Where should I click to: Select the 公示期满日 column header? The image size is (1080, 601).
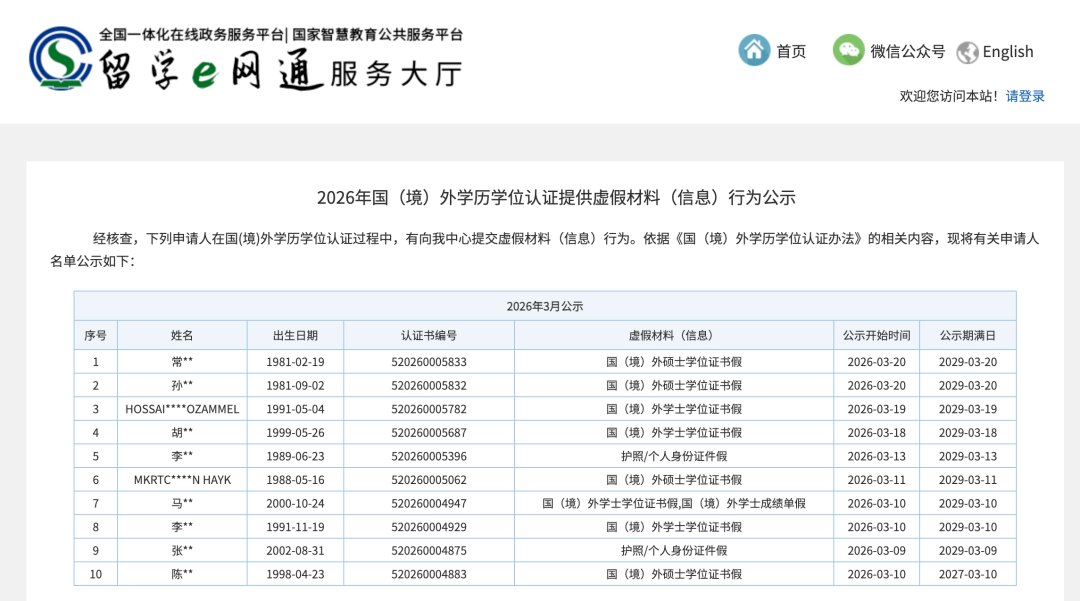pyautogui.click(x=967, y=335)
